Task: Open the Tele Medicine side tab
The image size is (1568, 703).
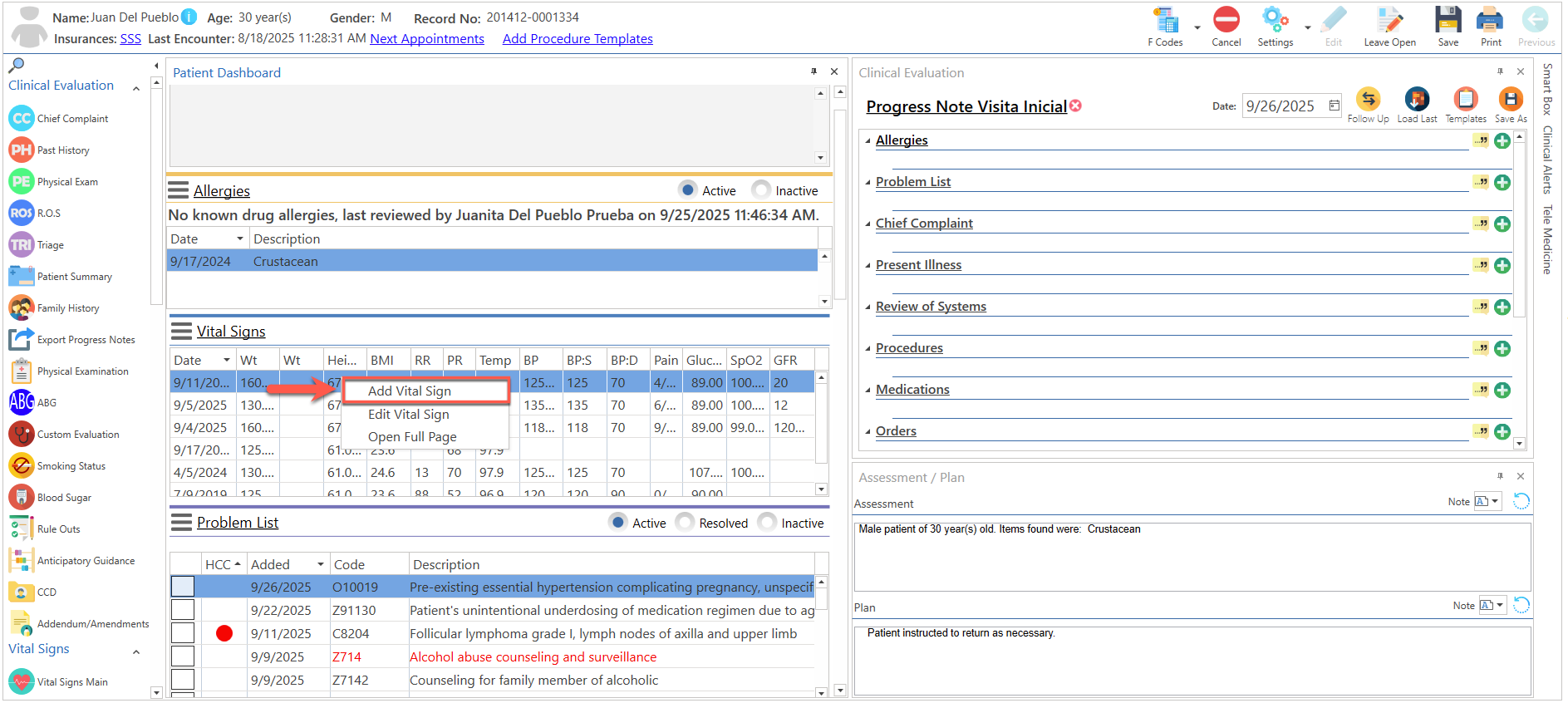Action: point(1547,239)
